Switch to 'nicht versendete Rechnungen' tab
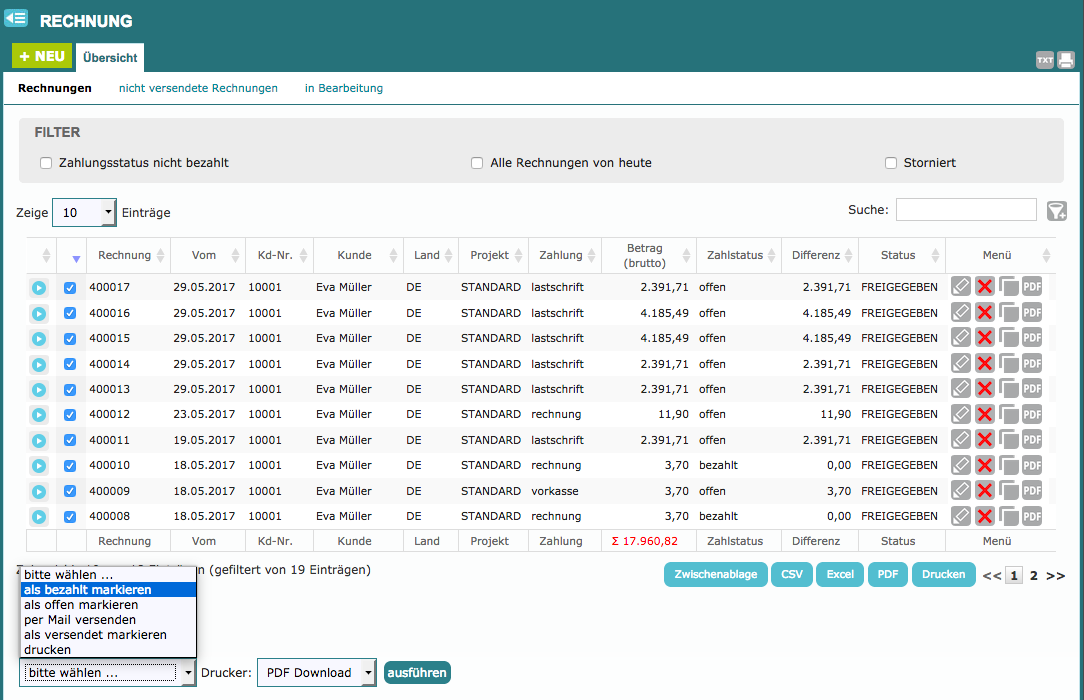This screenshot has height=700, width=1084. (198, 88)
